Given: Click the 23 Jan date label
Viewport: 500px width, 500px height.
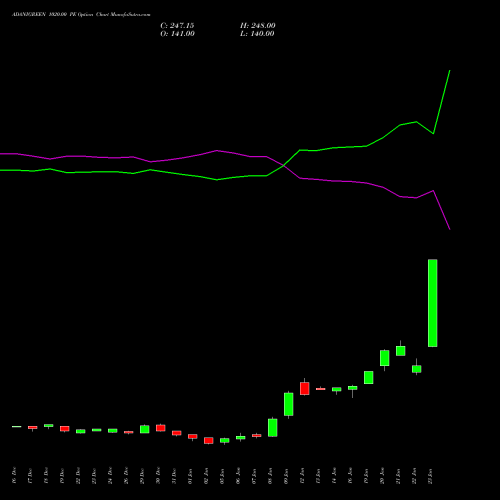Looking at the screenshot, I should coord(430,476).
